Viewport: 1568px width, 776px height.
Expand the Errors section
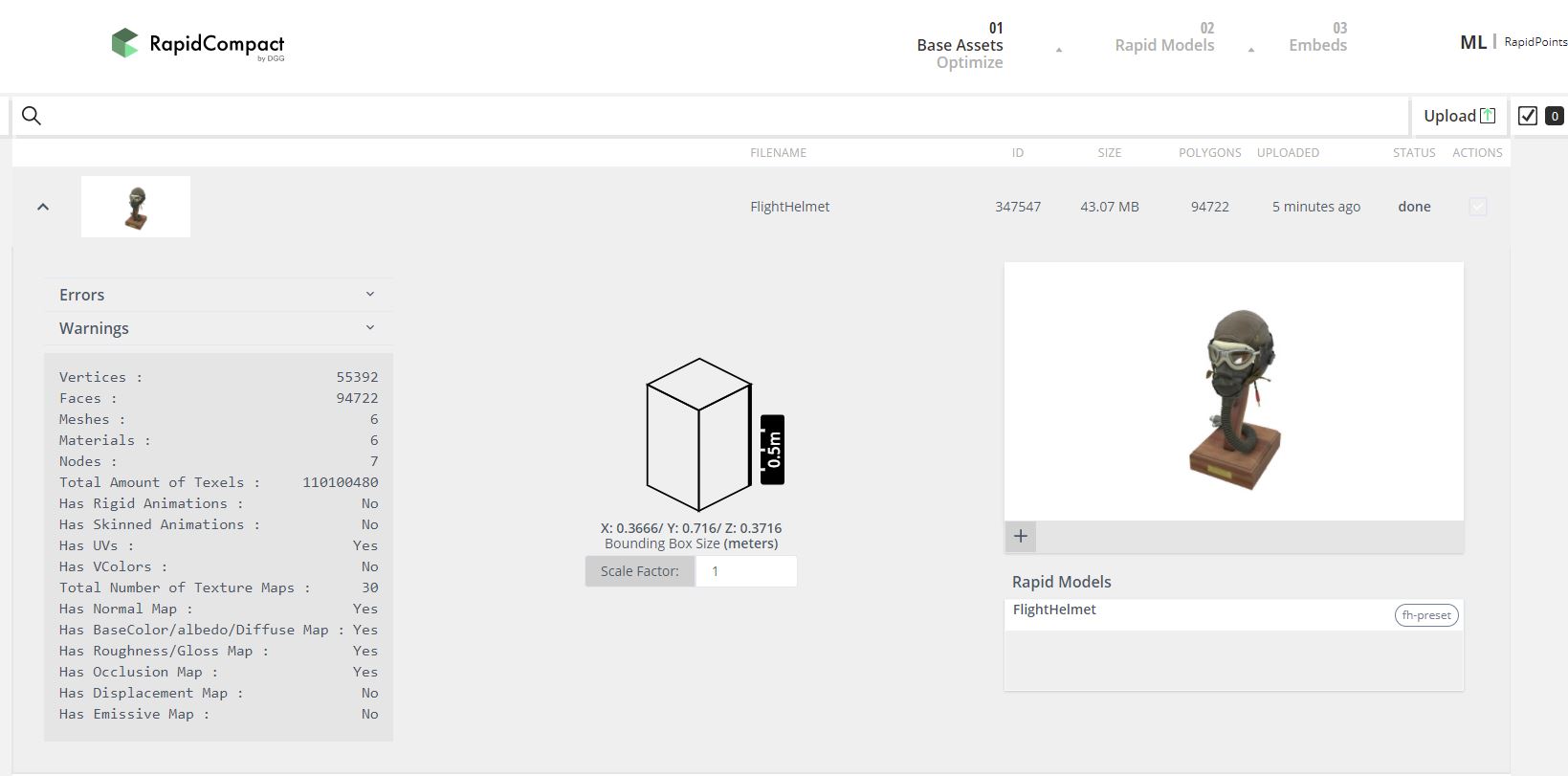[x=218, y=295]
